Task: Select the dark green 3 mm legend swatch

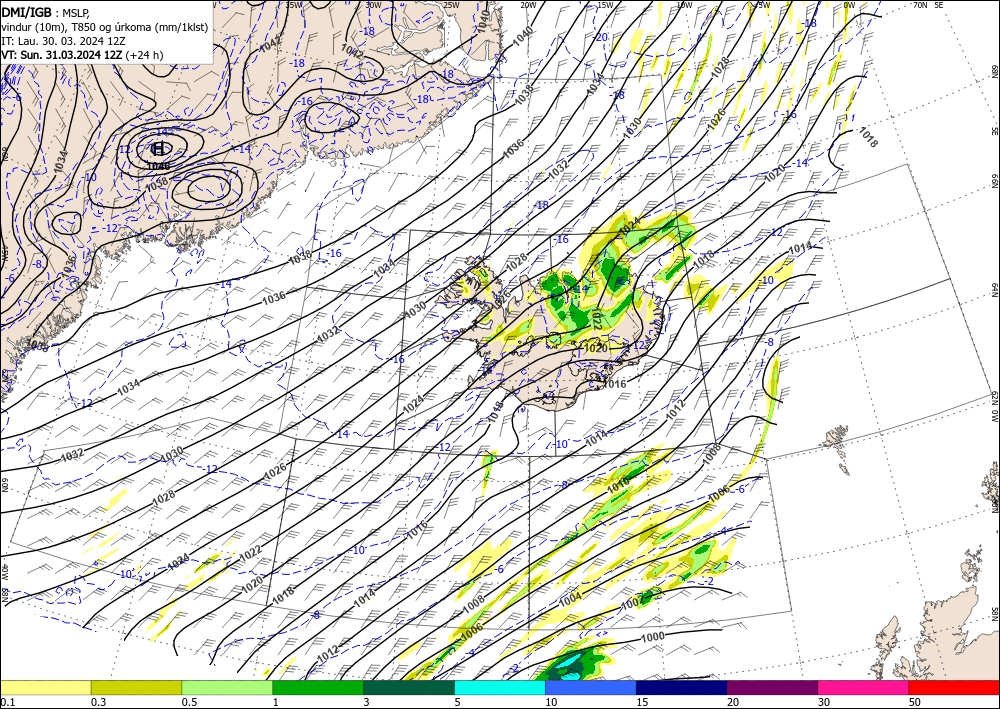Action: [x=409, y=687]
